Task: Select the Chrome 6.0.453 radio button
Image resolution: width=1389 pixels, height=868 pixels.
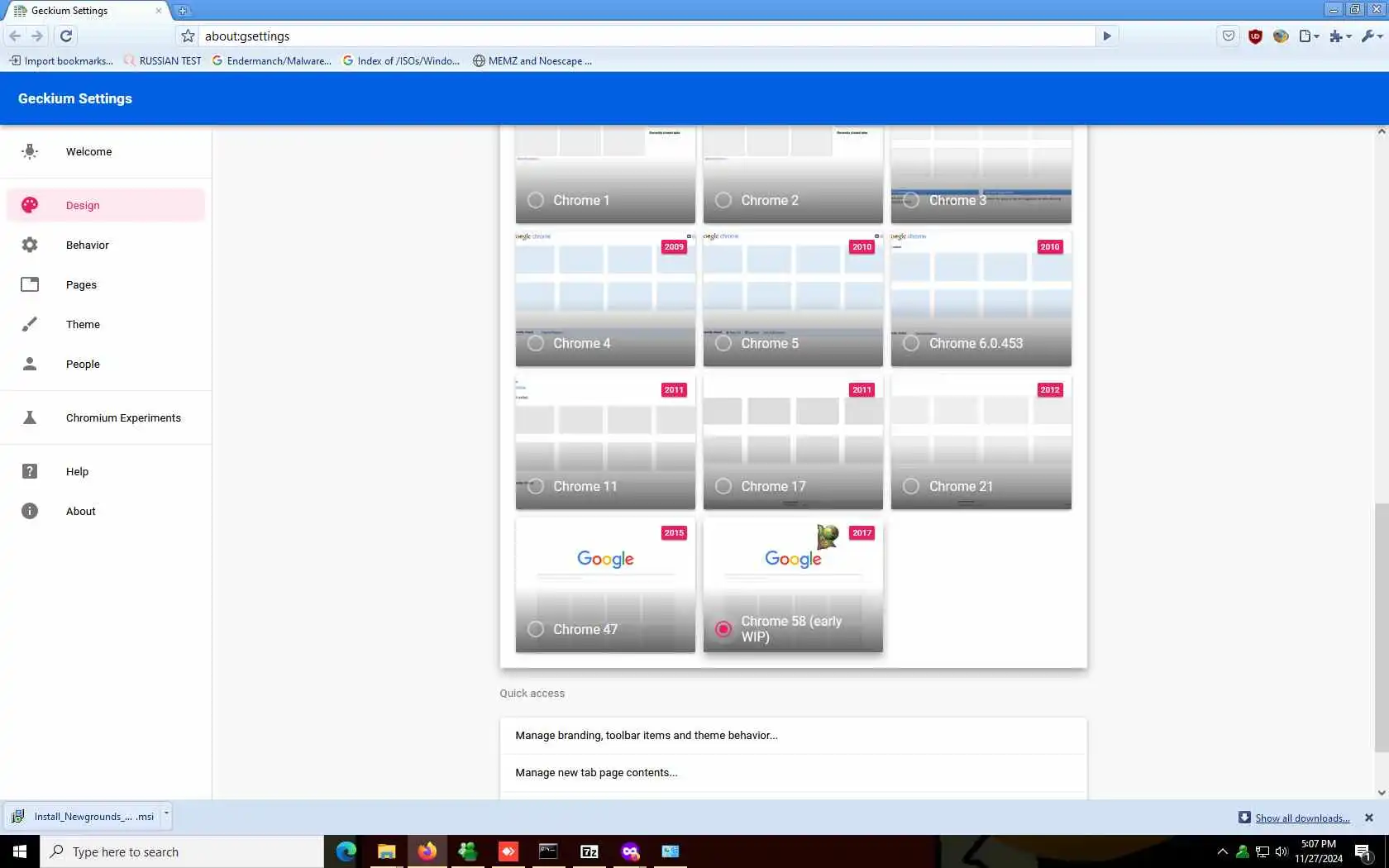Action: pos(911,343)
